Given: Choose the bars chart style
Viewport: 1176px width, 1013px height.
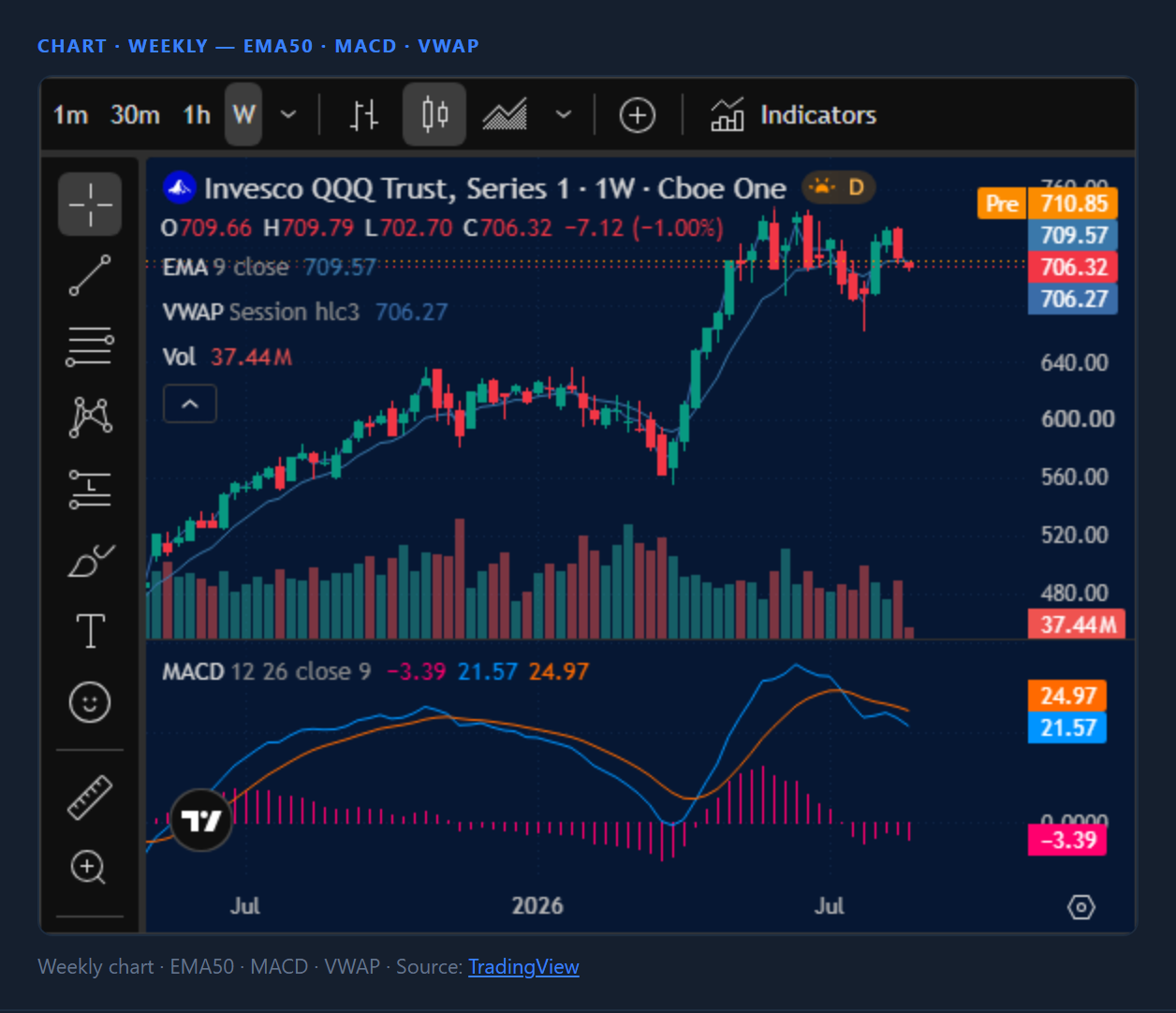Looking at the screenshot, I should coord(364,115).
